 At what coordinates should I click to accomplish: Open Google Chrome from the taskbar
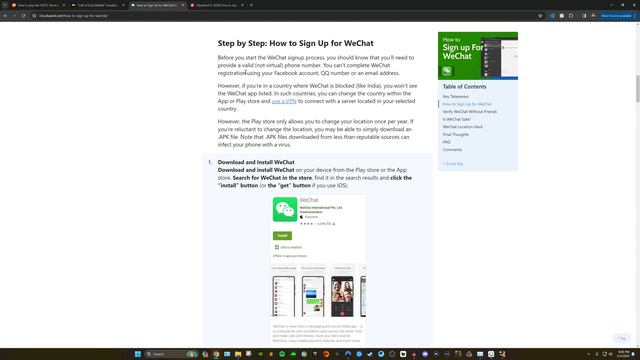click(216, 354)
